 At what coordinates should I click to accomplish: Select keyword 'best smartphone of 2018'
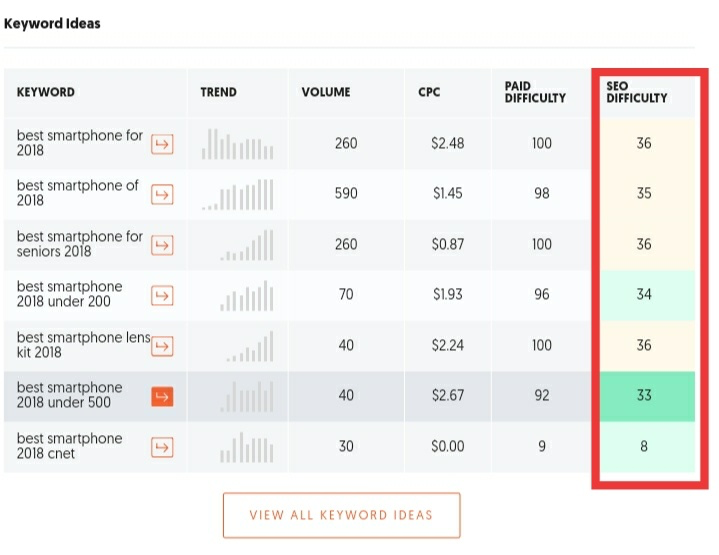click(x=77, y=193)
